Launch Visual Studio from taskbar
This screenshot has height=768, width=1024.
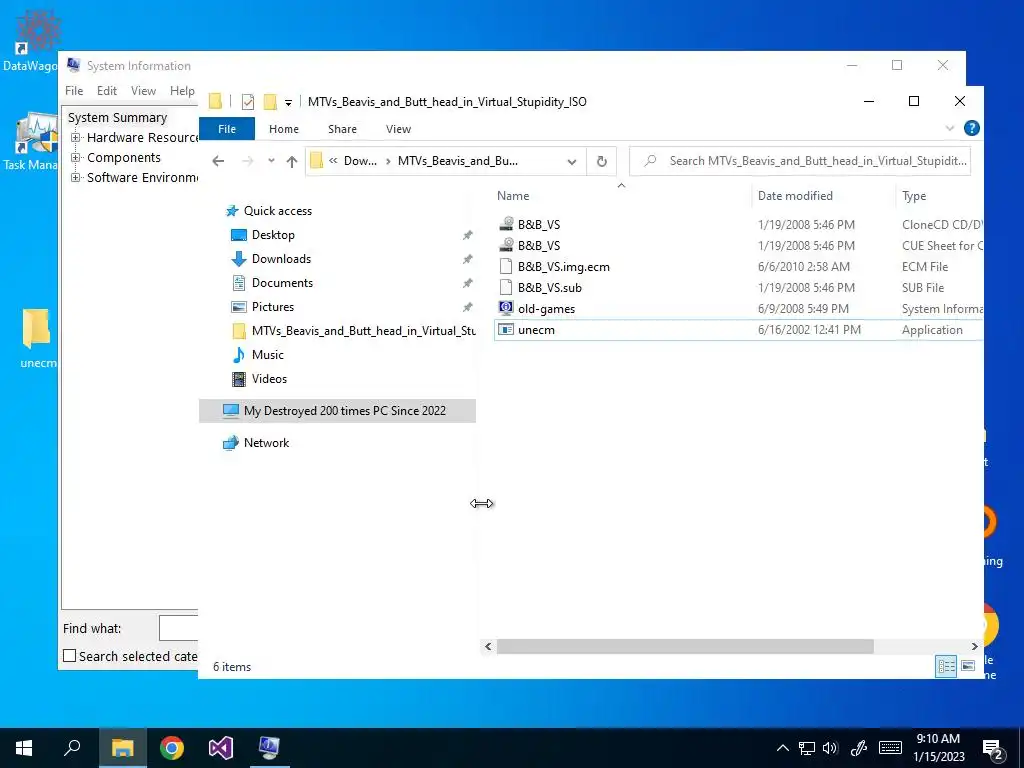click(221, 748)
